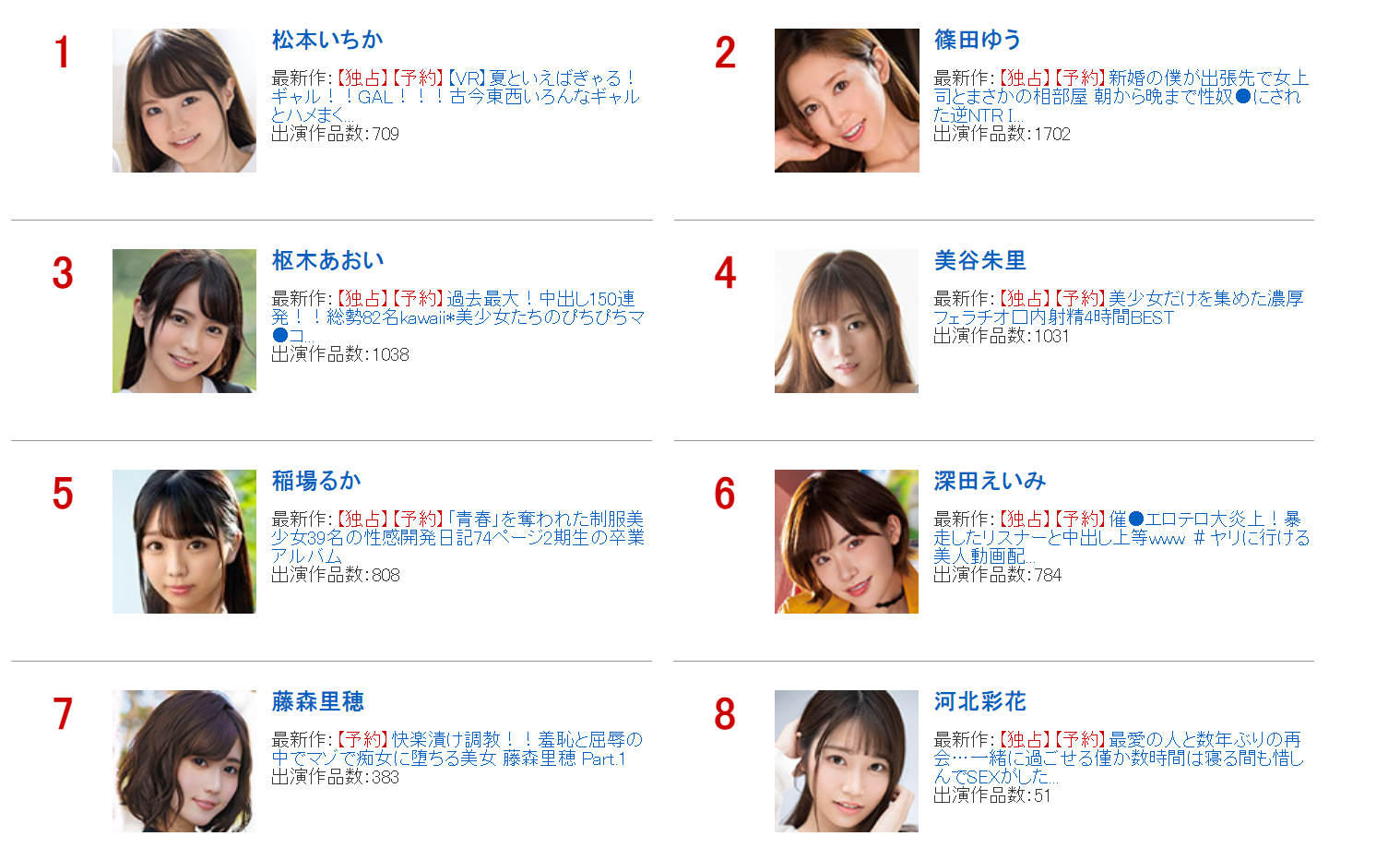This screenshot has width=1400, height=860.
Task: Click the name link 藤森里穂
Action: 317,701
